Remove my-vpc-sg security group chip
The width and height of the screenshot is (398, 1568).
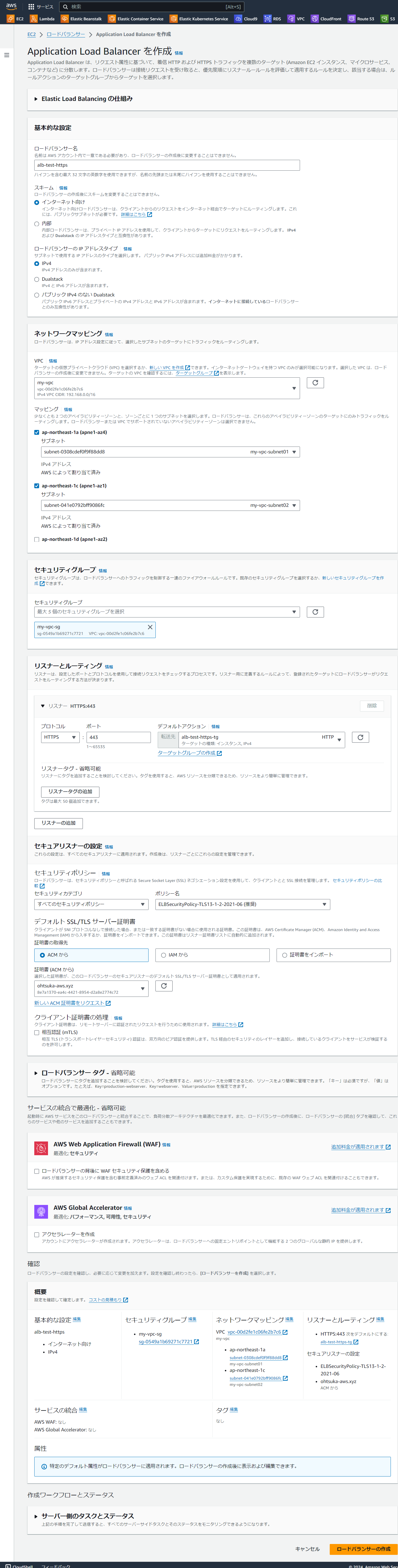150,627
